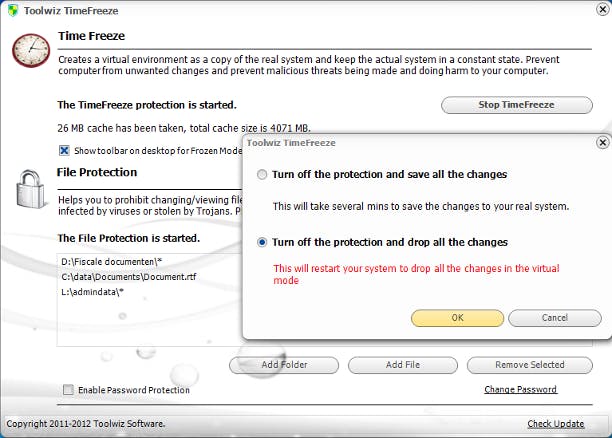
Task: Open the Change Password link
Action: tap(520, 389)
